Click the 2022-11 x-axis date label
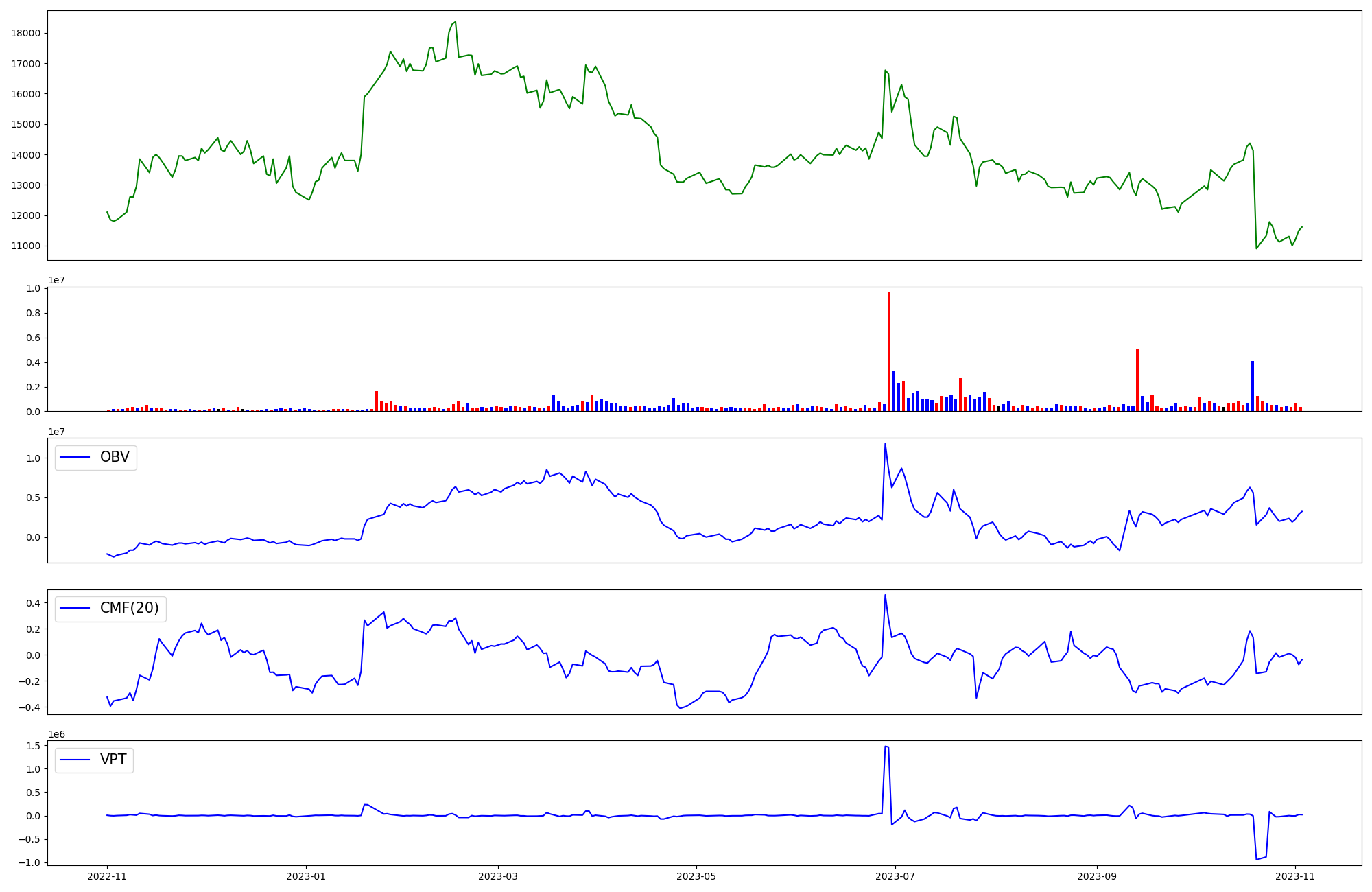 coord(107,876)
